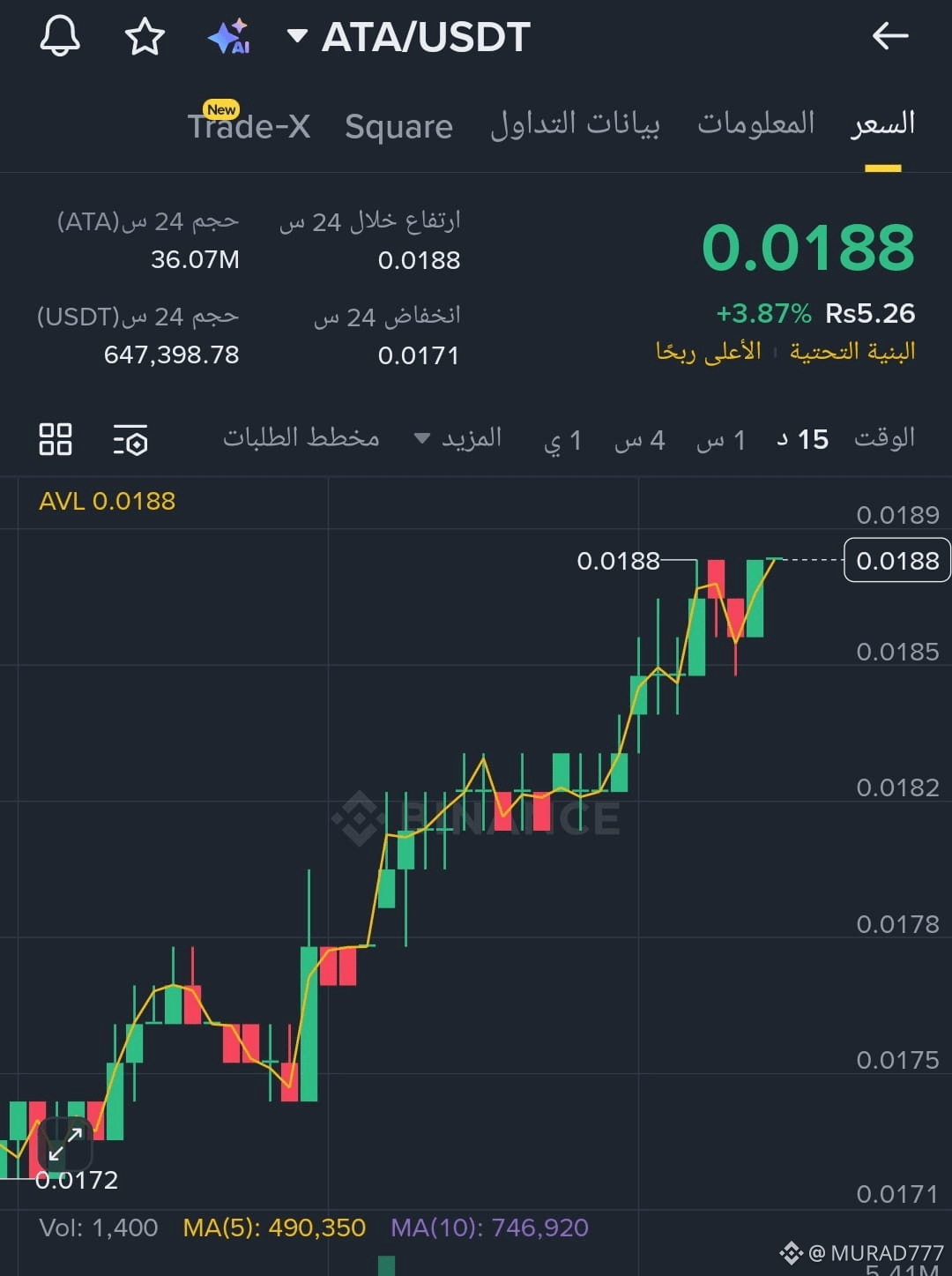The image size is (952, 1276).
Task: Open the بيانات التداول tab
Action: click(x=575, y=124)
